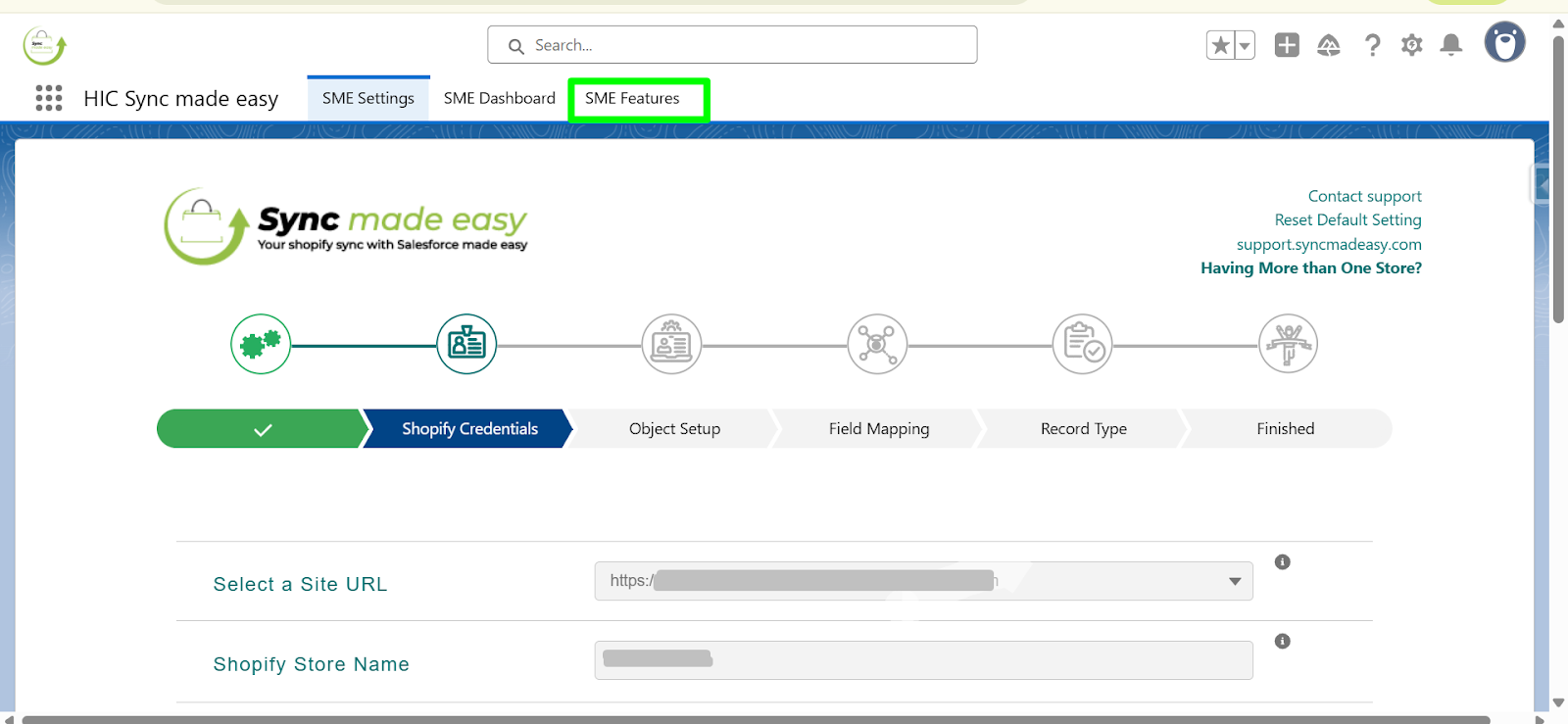Select the Field Mapping step
1568x724 pixels.
[879, 429]
